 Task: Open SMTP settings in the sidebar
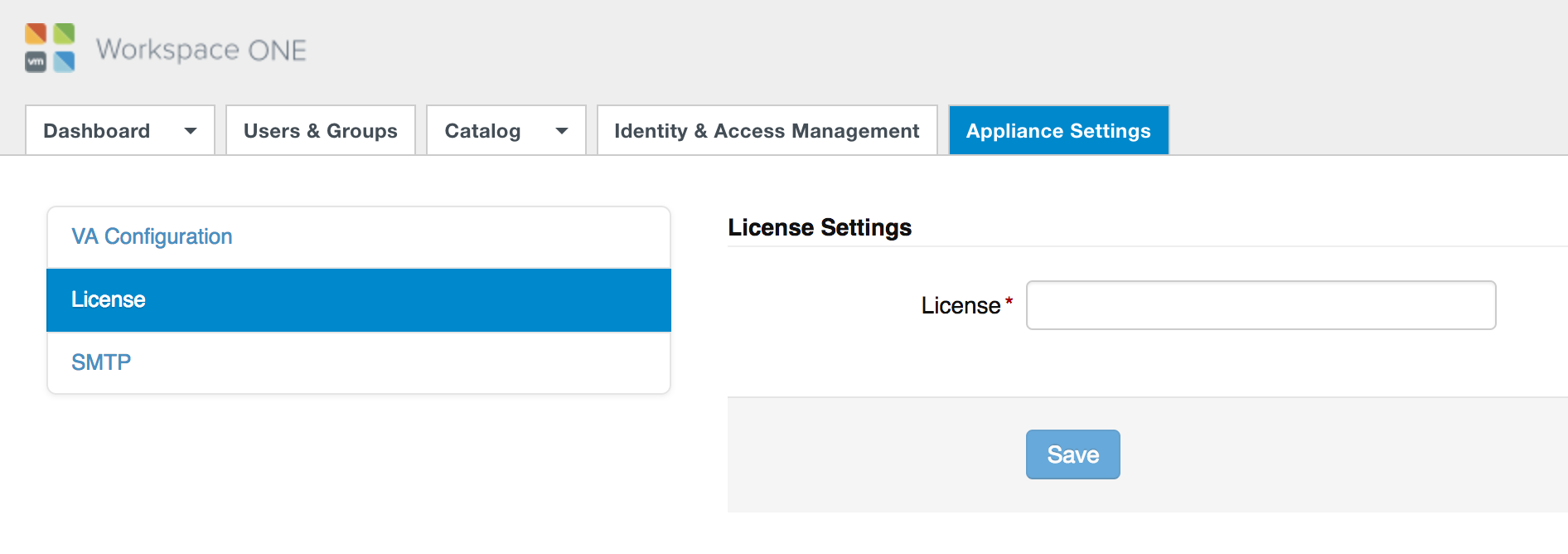(x=101, y=362)
